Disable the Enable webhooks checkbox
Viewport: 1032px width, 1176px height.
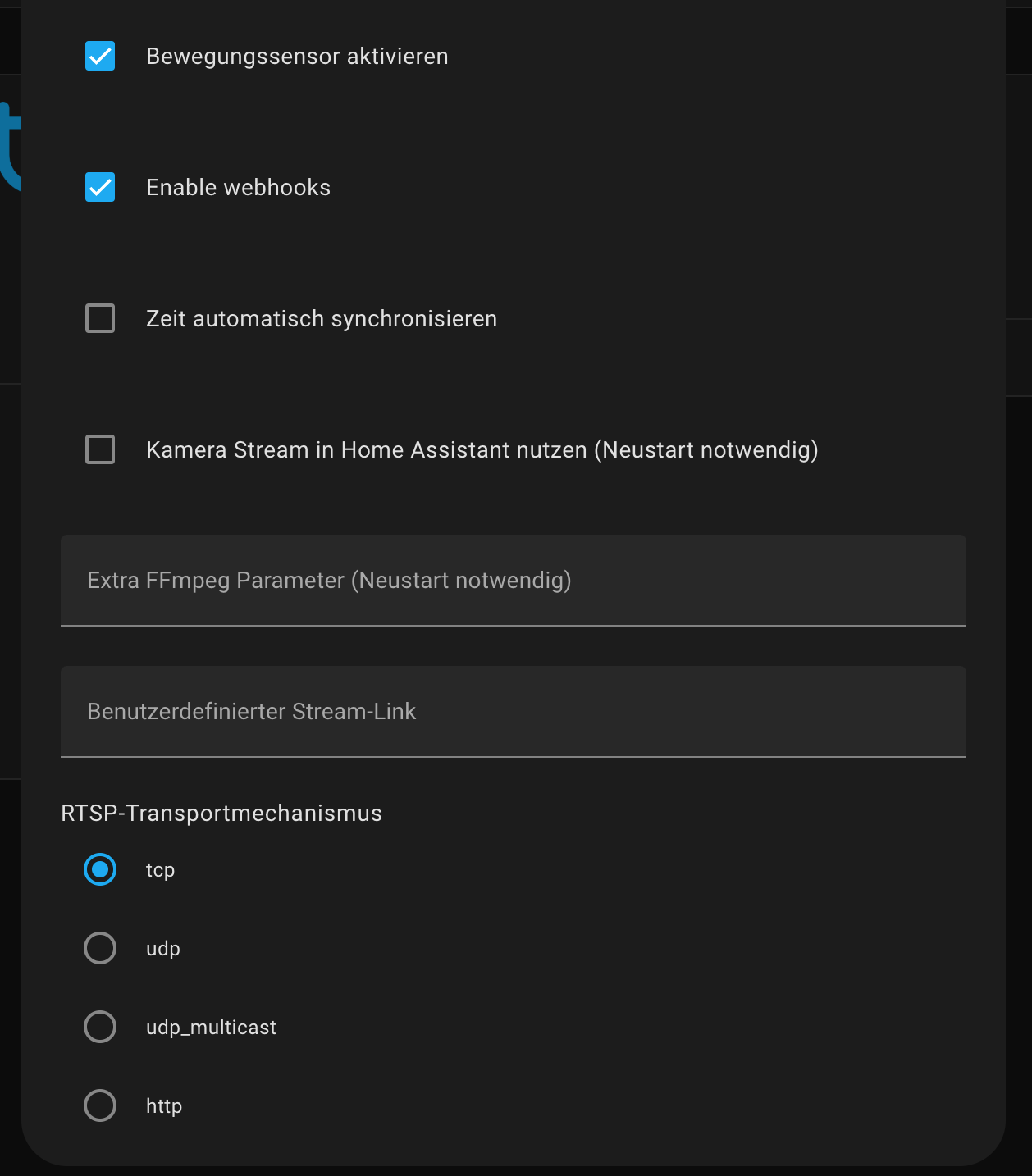(100, 188)
